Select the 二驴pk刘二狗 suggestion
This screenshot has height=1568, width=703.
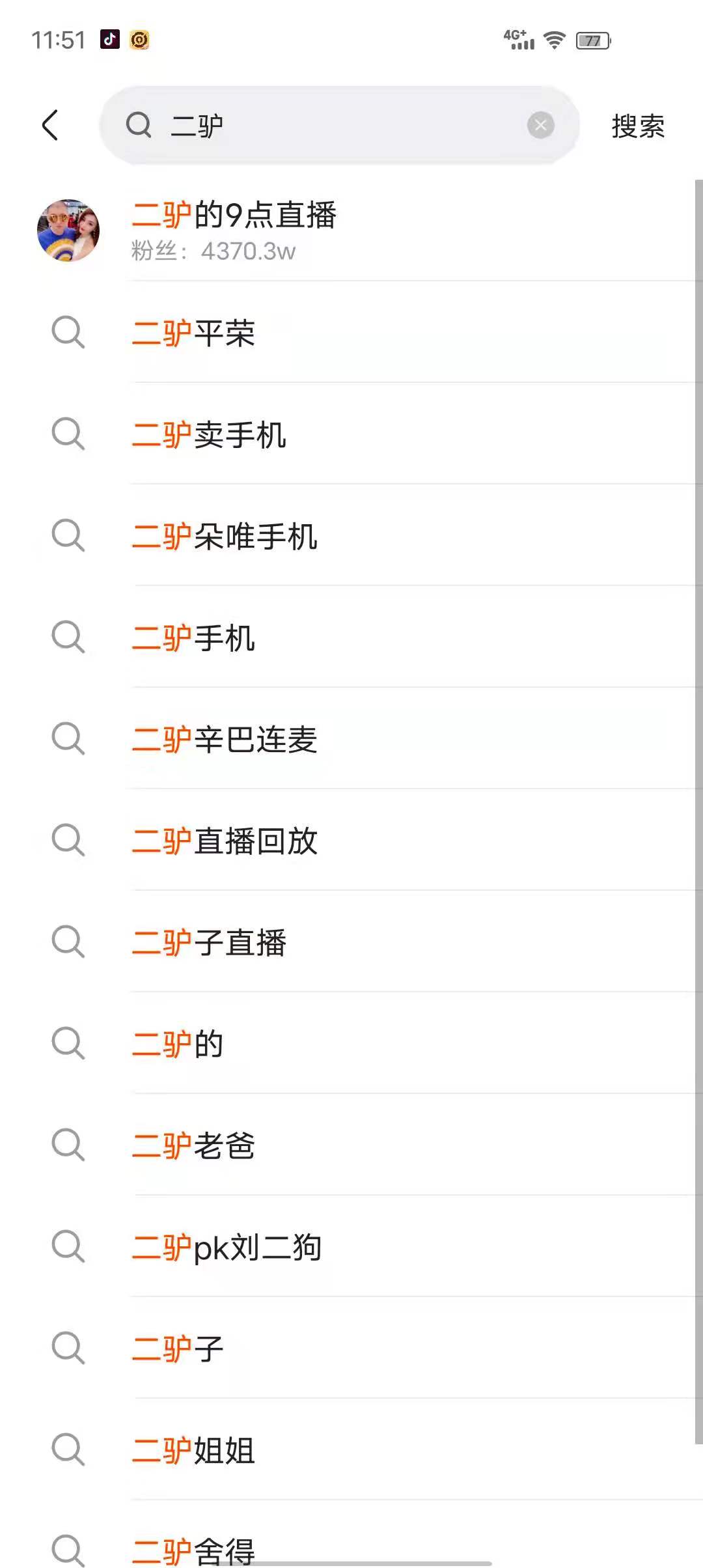pyautogui.click(x=227, y=1248)
